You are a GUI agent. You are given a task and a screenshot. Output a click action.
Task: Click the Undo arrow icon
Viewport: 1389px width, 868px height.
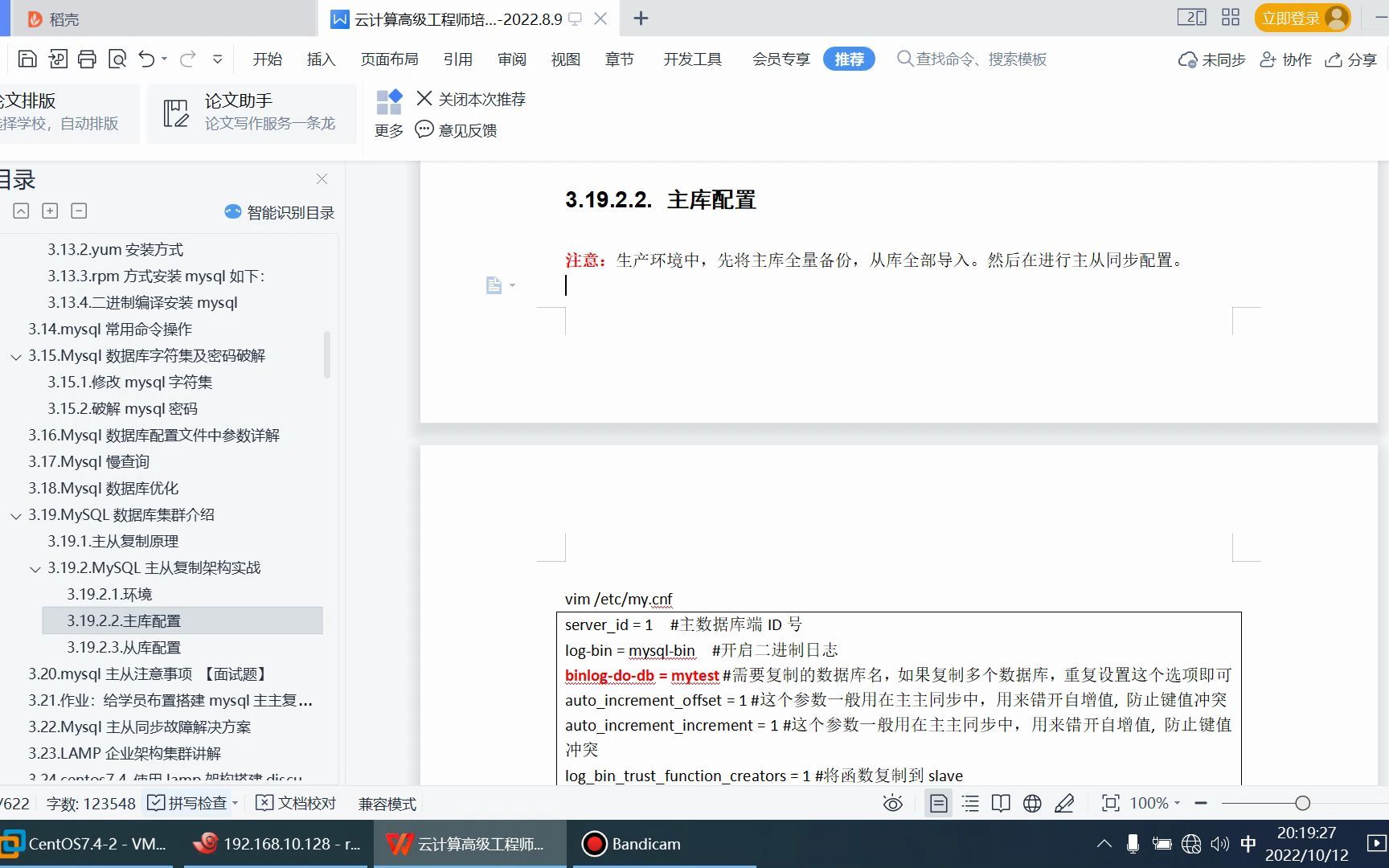(146, 59)
